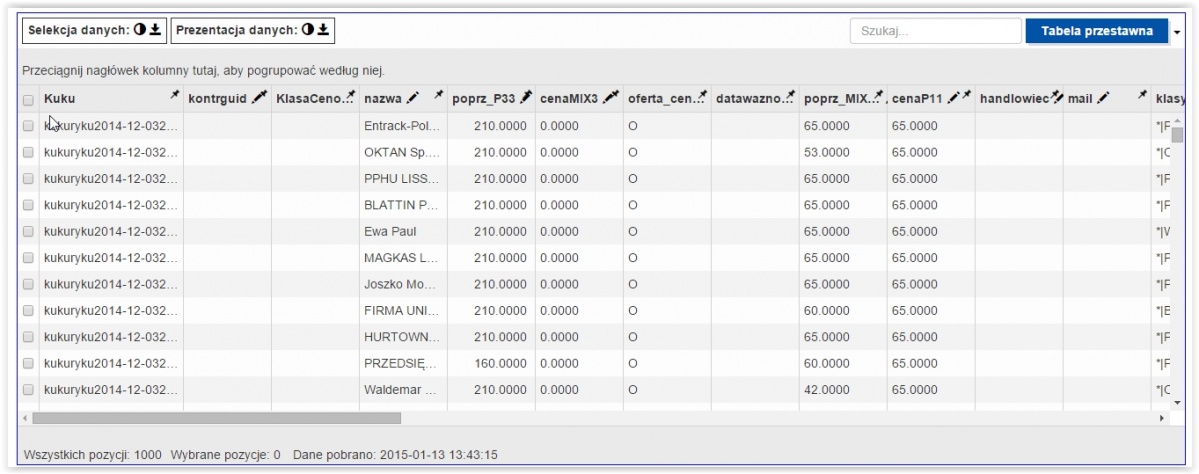The height and width of the screenshot is (474, 1199).
Task: Download the Selekcja danych settings
Action: point(155,30)
